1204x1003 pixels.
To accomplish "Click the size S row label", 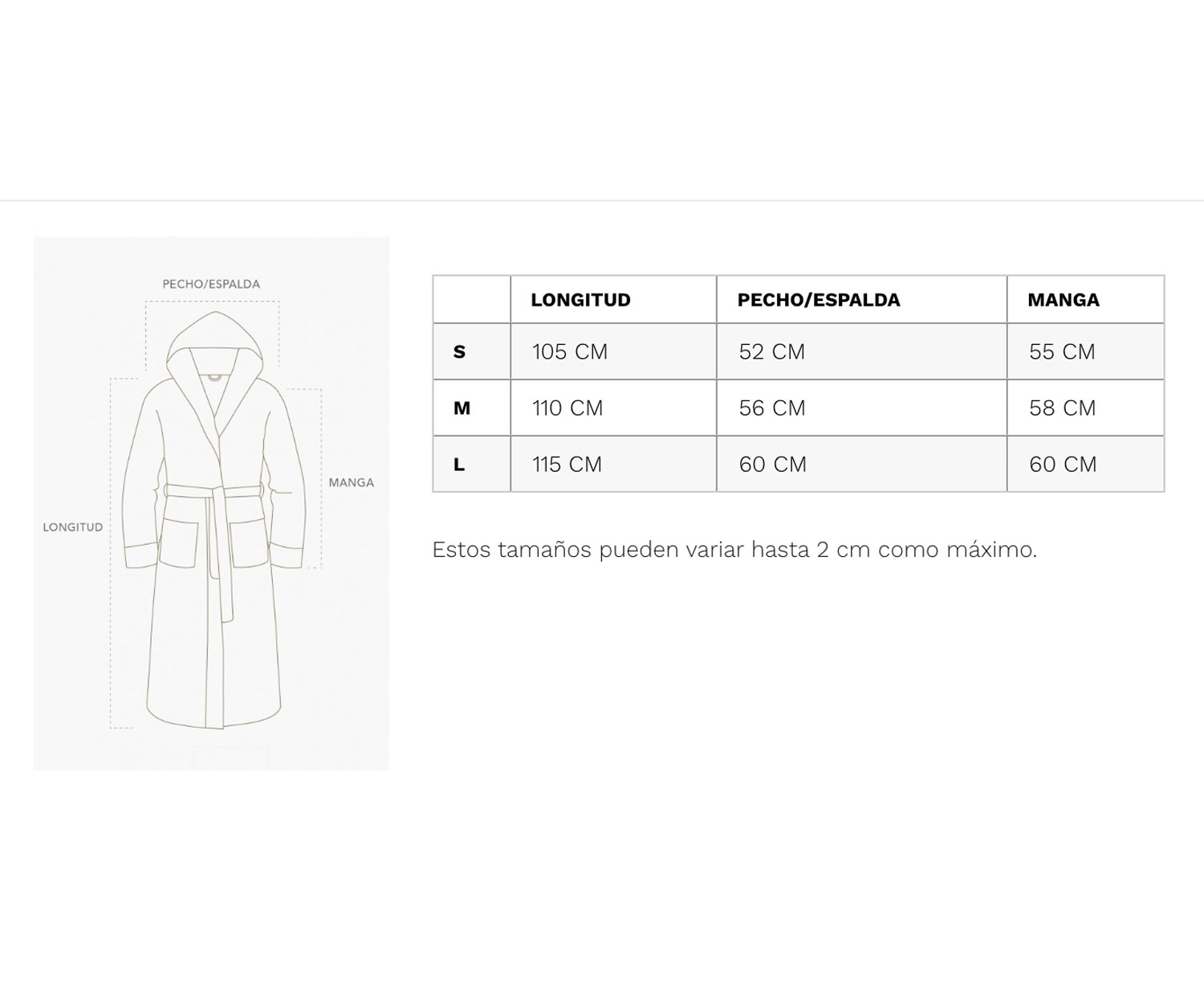I will coord(459,351).
